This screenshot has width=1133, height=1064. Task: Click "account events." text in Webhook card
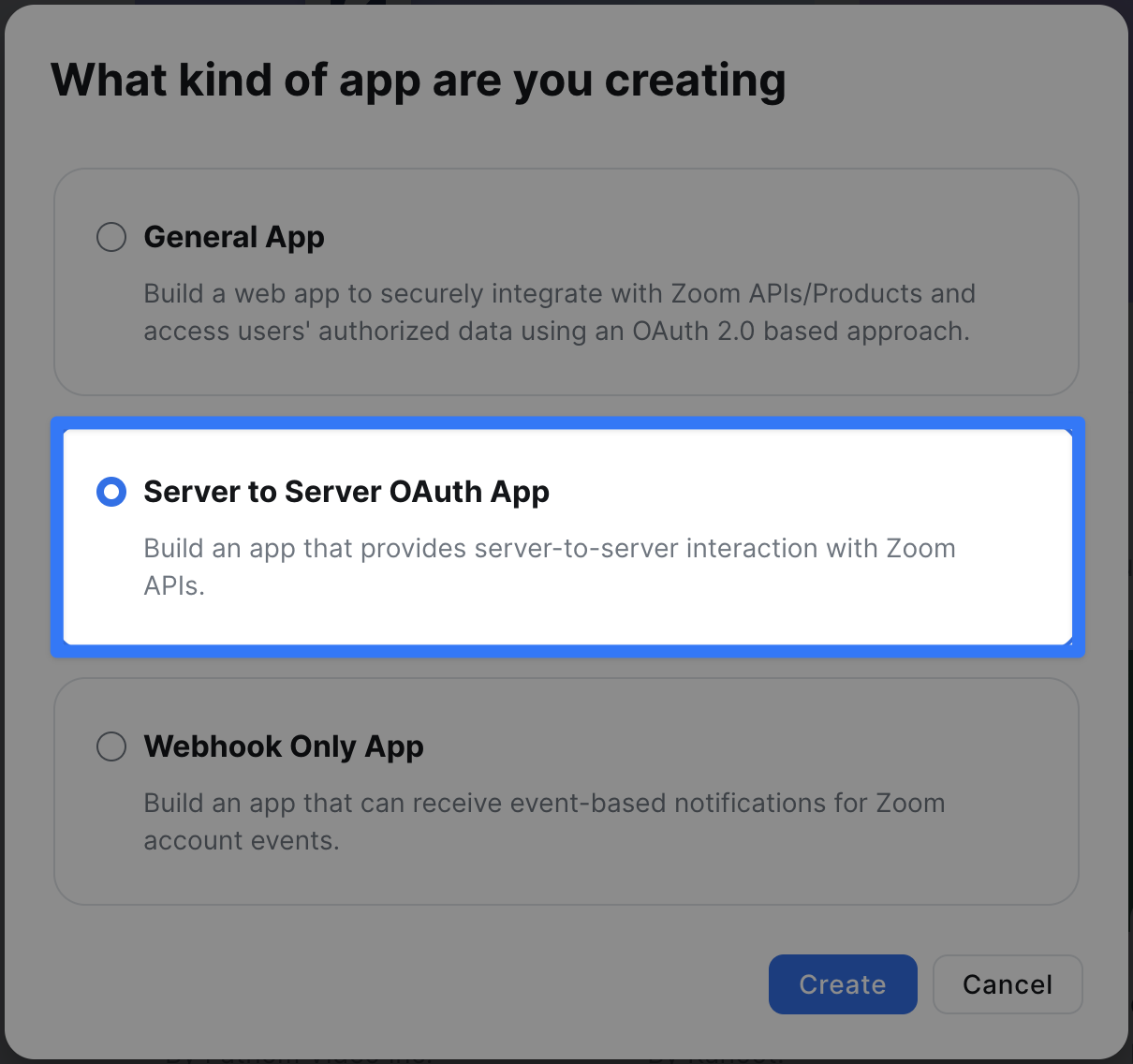pos(242,841)
